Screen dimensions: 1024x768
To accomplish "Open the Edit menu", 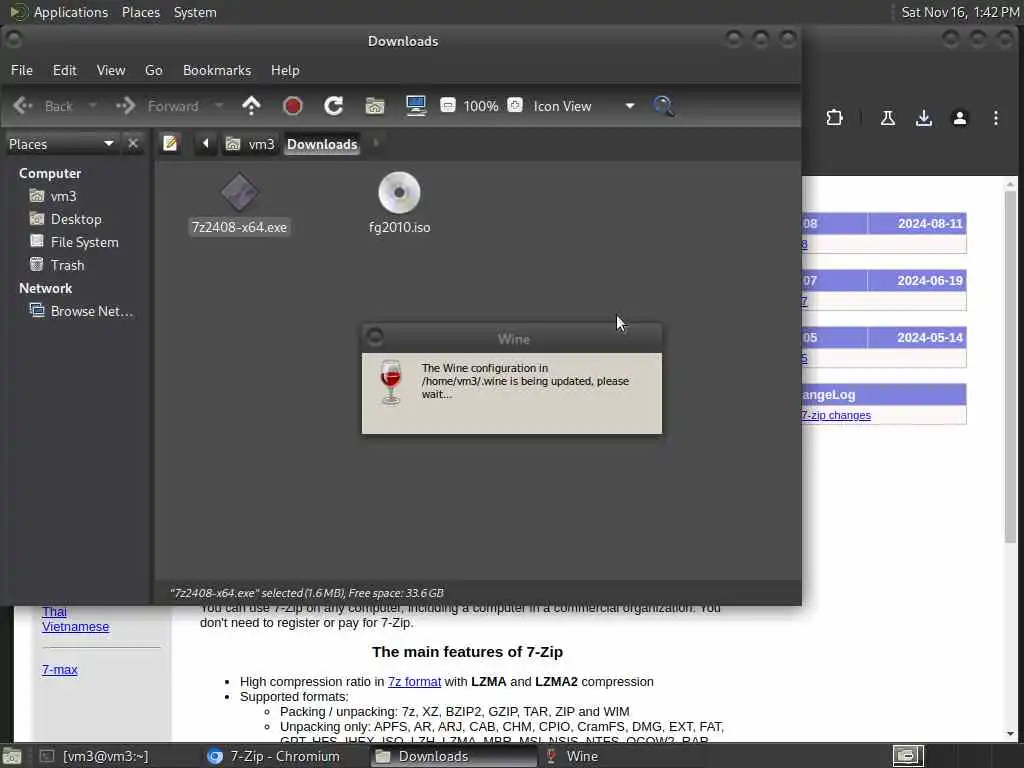I will [x=65, y=70].
